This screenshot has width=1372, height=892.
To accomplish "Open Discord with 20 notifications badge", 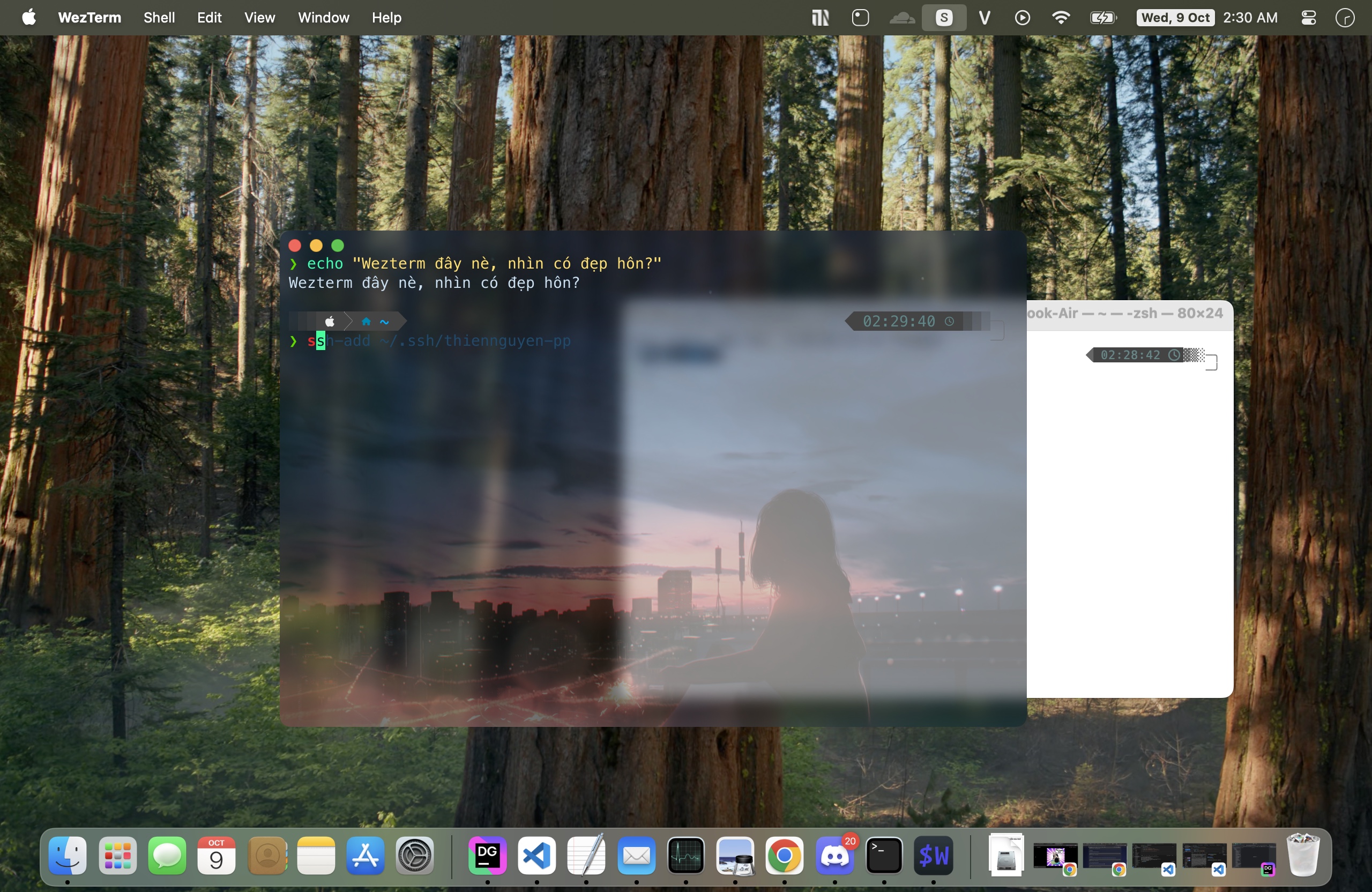I will tap(835, 855).
